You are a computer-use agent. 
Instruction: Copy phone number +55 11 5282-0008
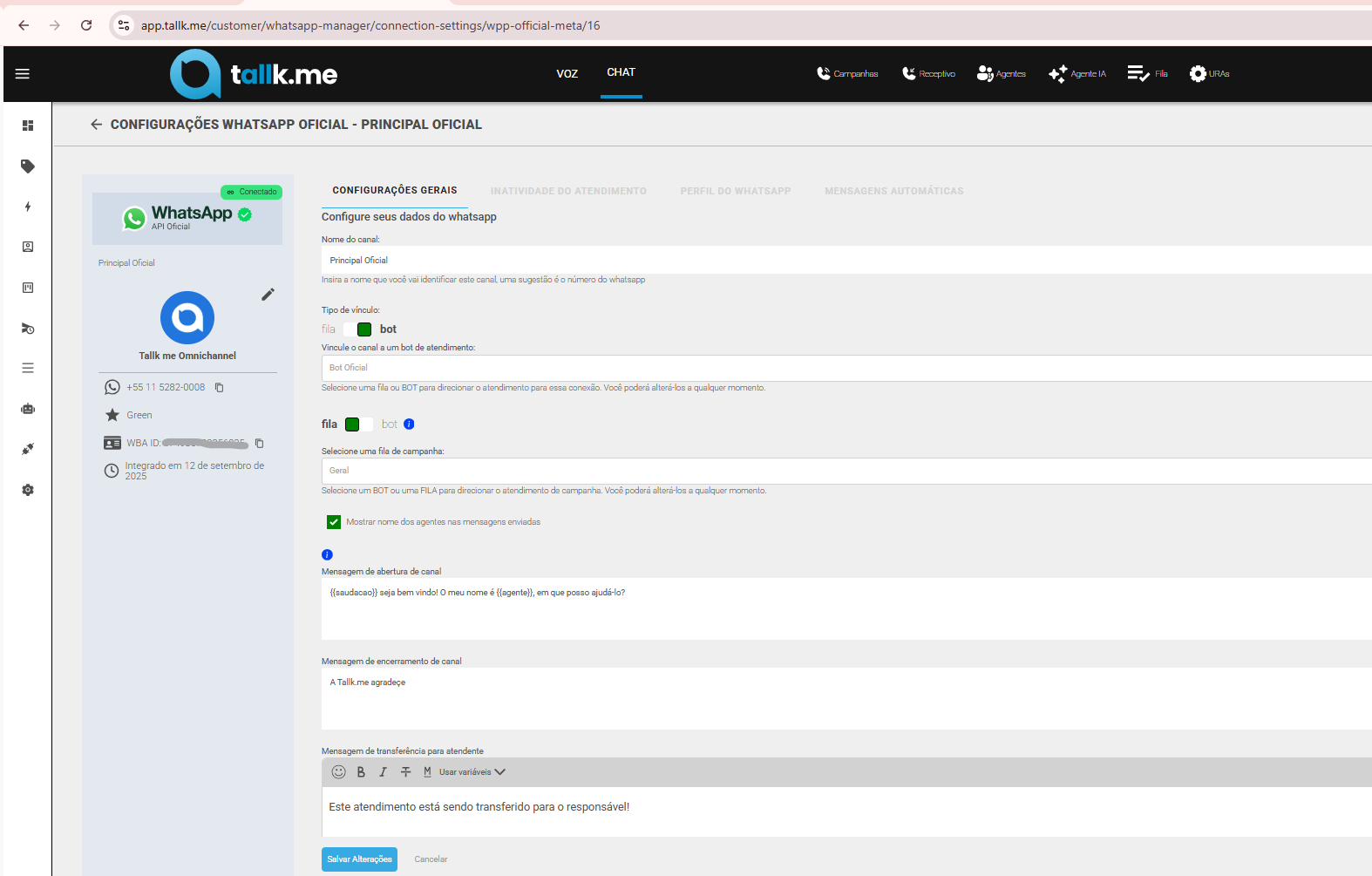coord(220,388)
